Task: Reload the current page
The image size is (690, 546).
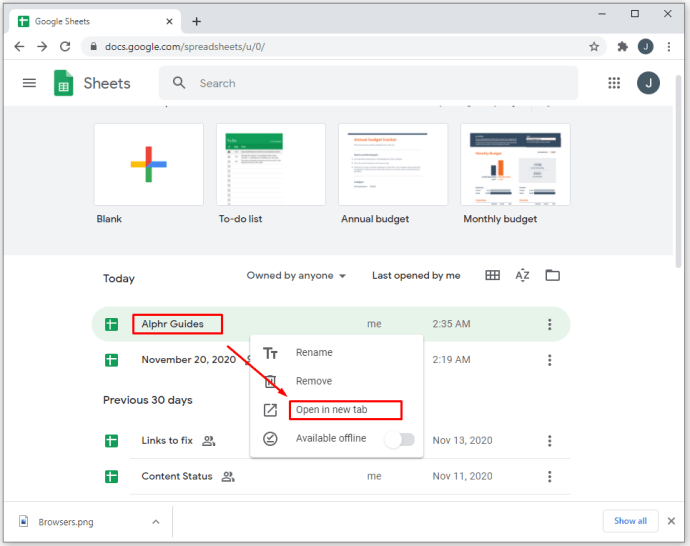Action: [65, 47]
